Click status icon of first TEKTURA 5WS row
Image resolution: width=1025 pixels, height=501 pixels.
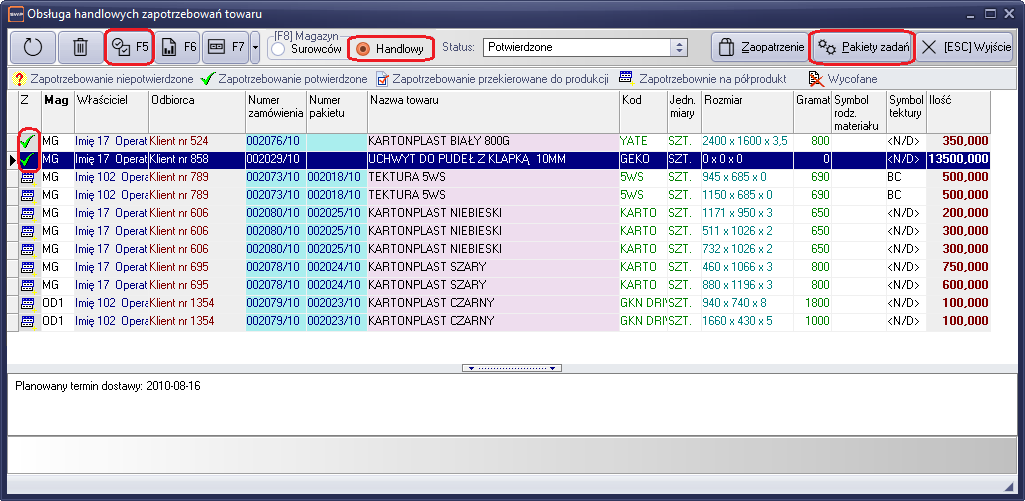pyautogui.click(x=27, y=177)
